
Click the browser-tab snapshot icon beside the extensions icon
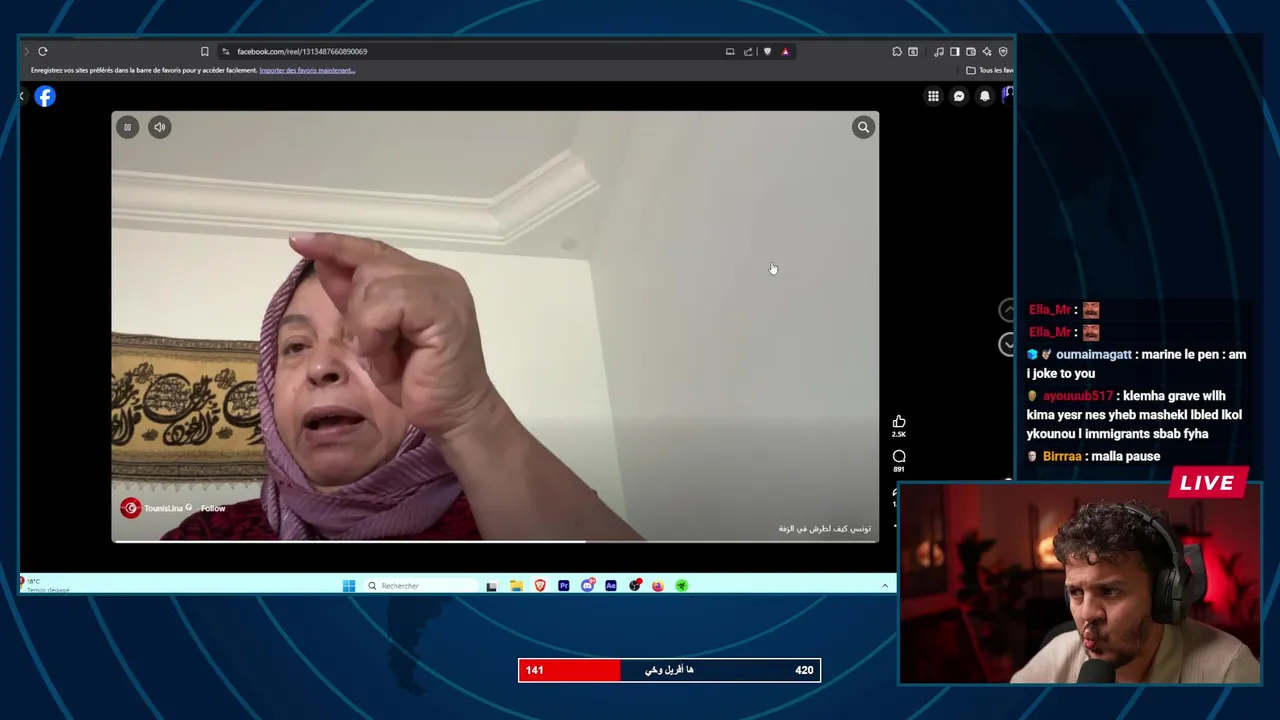[x=913, y=51]
